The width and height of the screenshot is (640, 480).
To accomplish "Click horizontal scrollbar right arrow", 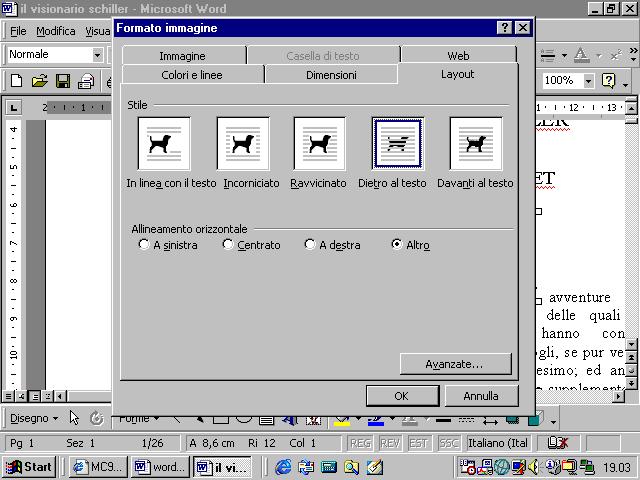I will point(619,396).
